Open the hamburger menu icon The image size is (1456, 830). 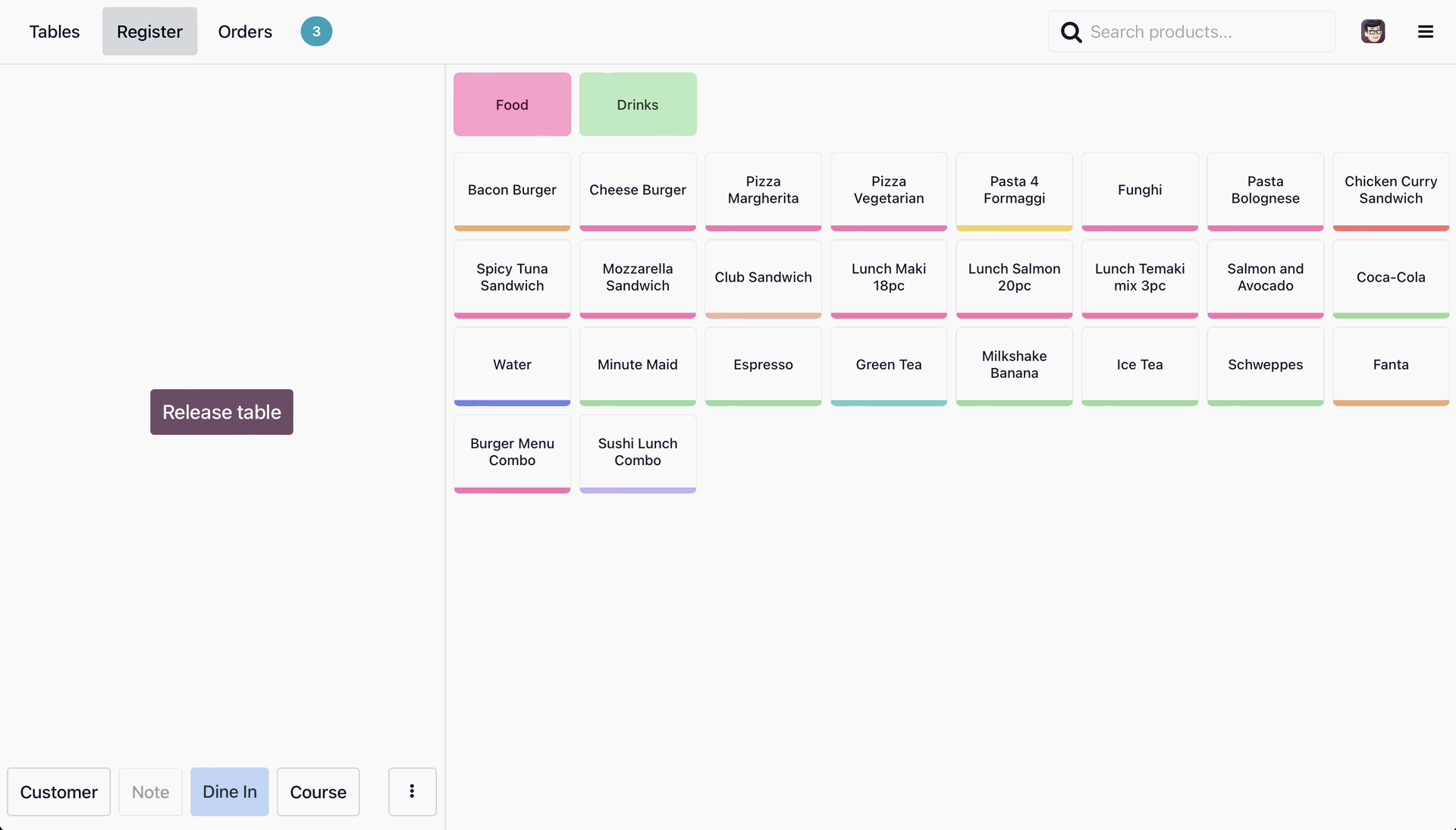click(x=1425, y=31)
